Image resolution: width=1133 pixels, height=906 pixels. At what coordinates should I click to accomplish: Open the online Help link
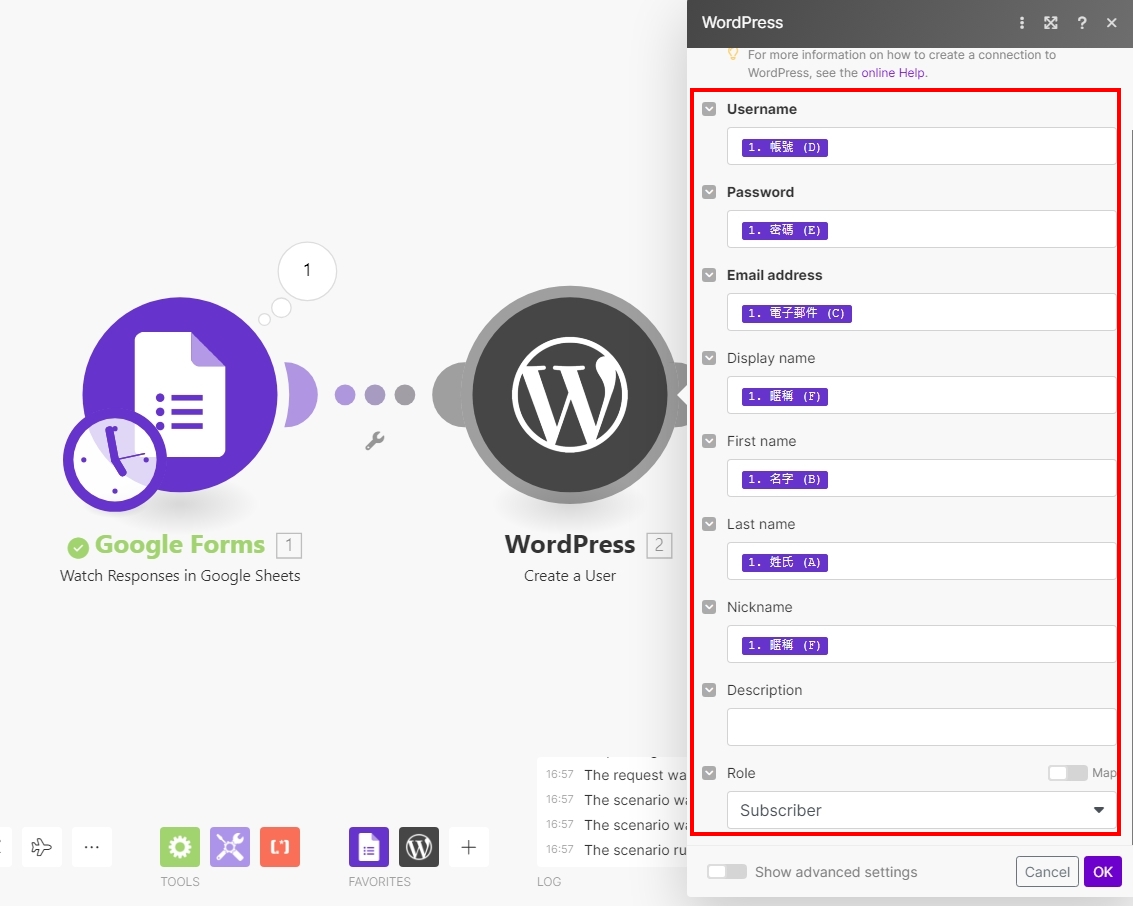pos(893,72)
